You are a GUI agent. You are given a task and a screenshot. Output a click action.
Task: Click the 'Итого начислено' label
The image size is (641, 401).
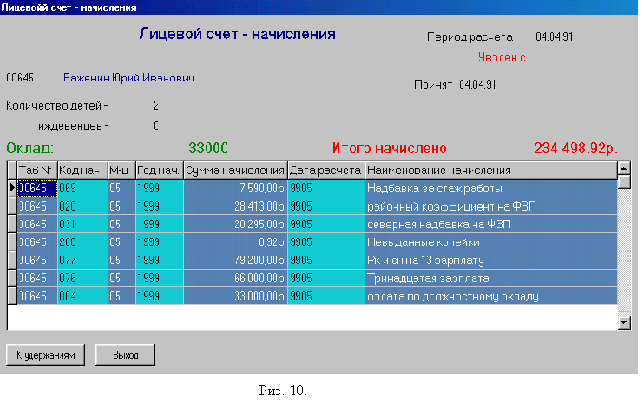point(389,148)
